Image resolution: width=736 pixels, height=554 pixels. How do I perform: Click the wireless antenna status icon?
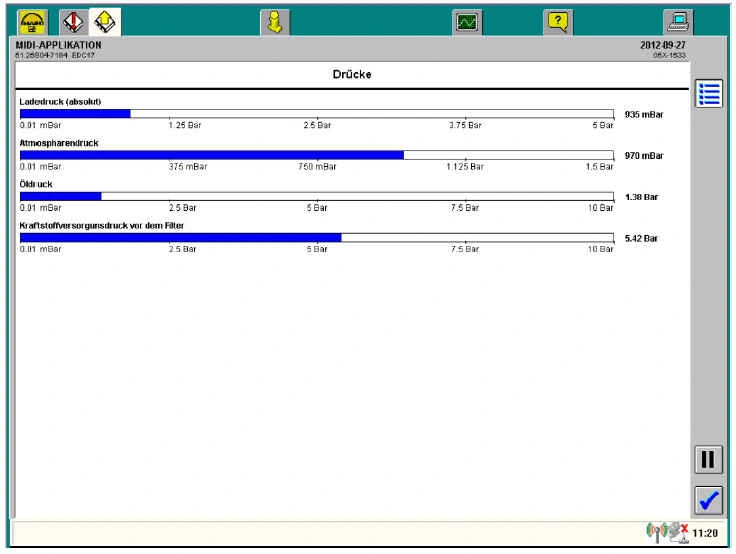[657, 533]
